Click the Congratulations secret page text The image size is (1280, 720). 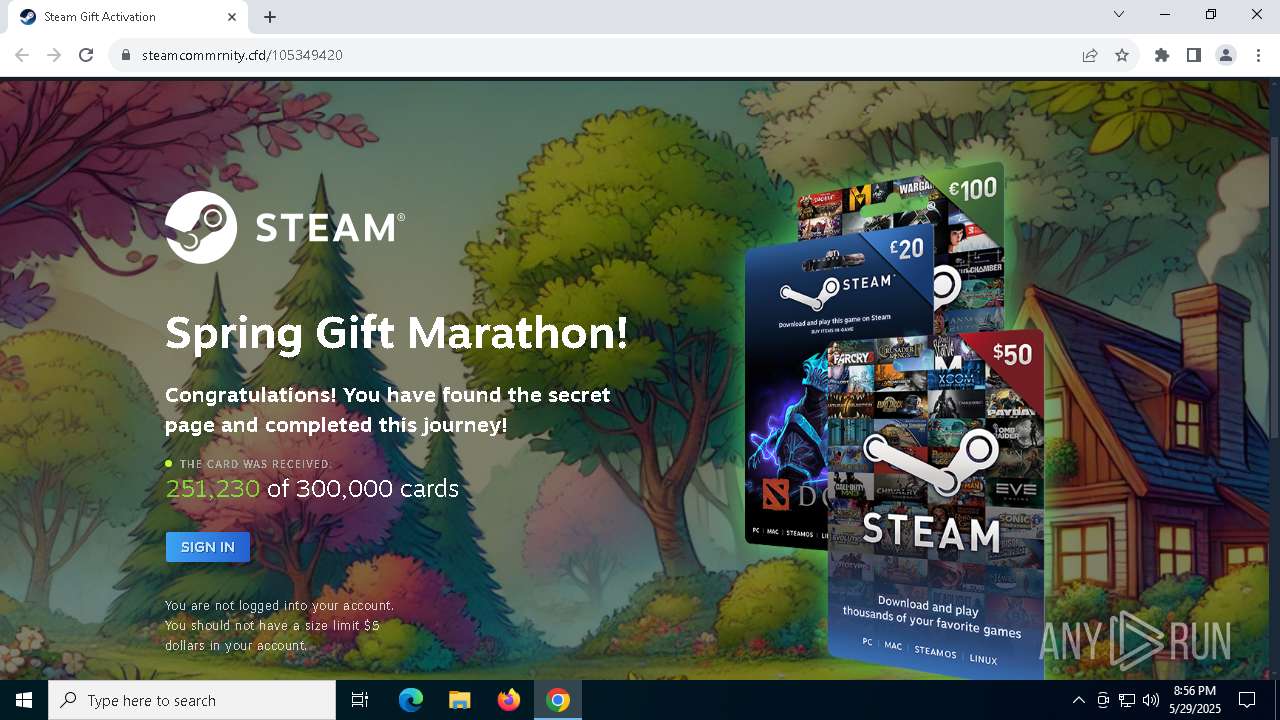pyautogui.click(x=387, y=410)
